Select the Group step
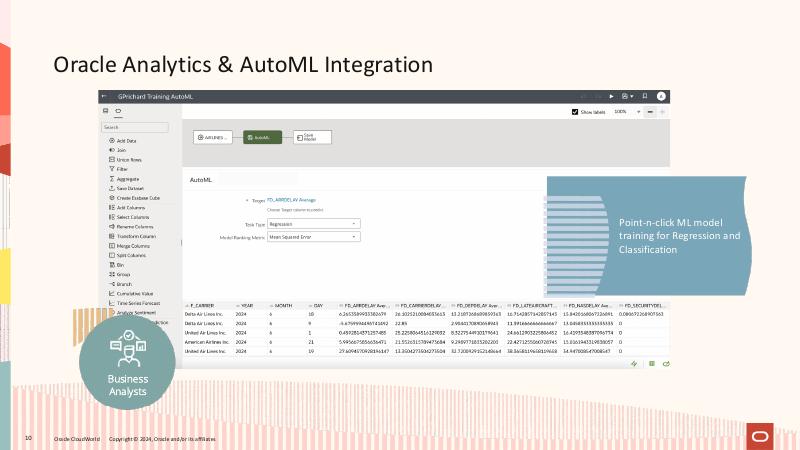Screen dimensions: 800x450 119,274
